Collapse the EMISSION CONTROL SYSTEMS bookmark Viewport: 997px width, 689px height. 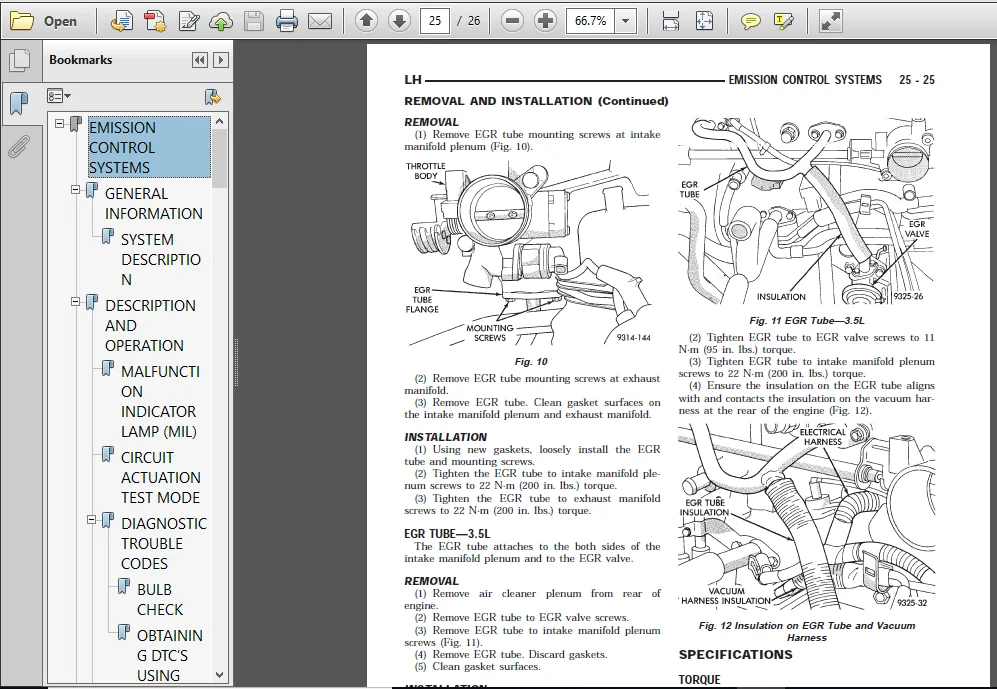[60, 123]
